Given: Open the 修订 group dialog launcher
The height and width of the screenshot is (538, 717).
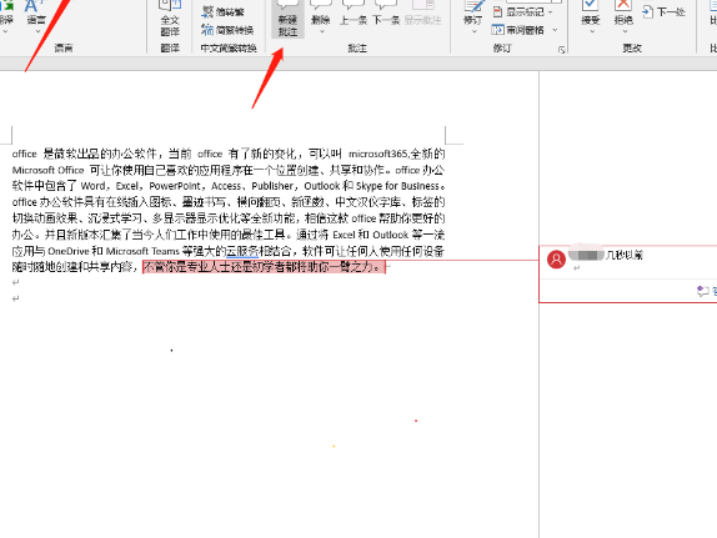Looking at the screenshot, I should point(562,49).
